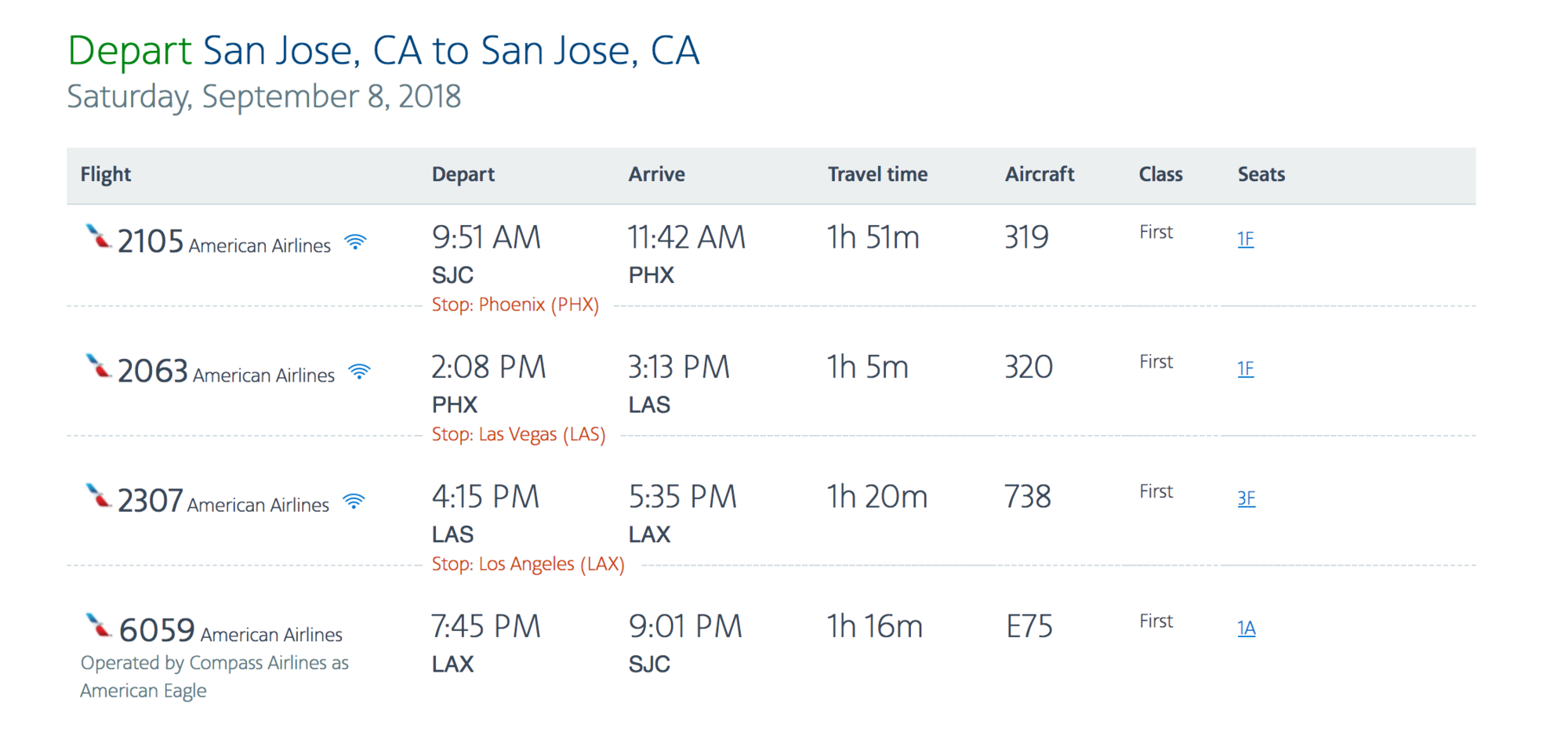Screen dimensions: 1568x750
Task: Click the American Airlines logo beside flight 2105
Action: pos(98,236)
